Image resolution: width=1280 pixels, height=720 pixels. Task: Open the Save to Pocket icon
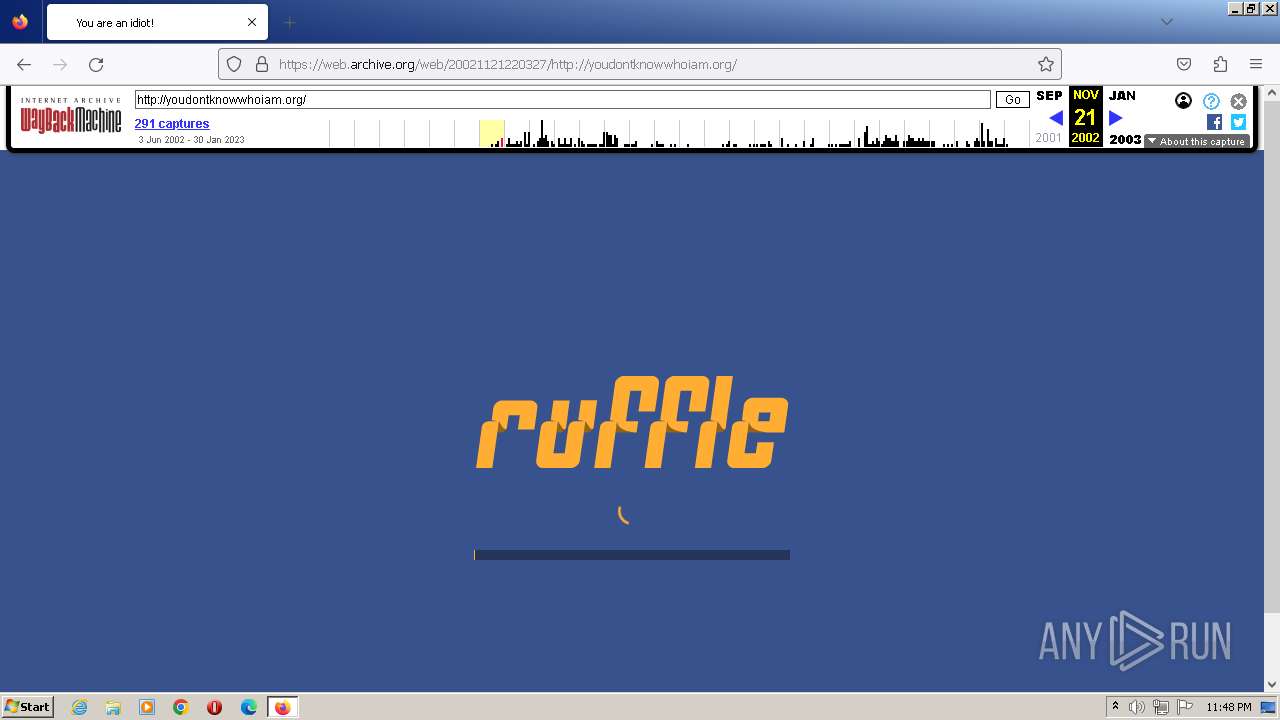click(x=1184, y=64)
